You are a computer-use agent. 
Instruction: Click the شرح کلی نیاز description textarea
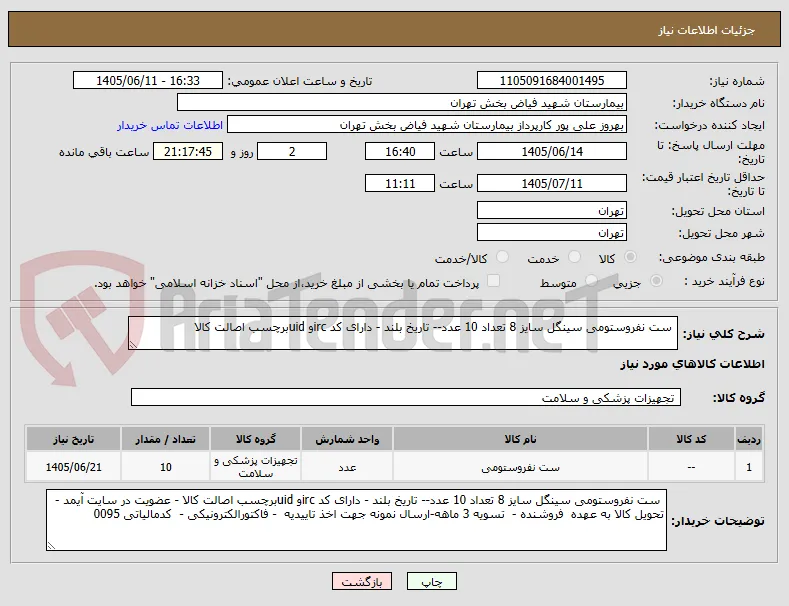403,333
